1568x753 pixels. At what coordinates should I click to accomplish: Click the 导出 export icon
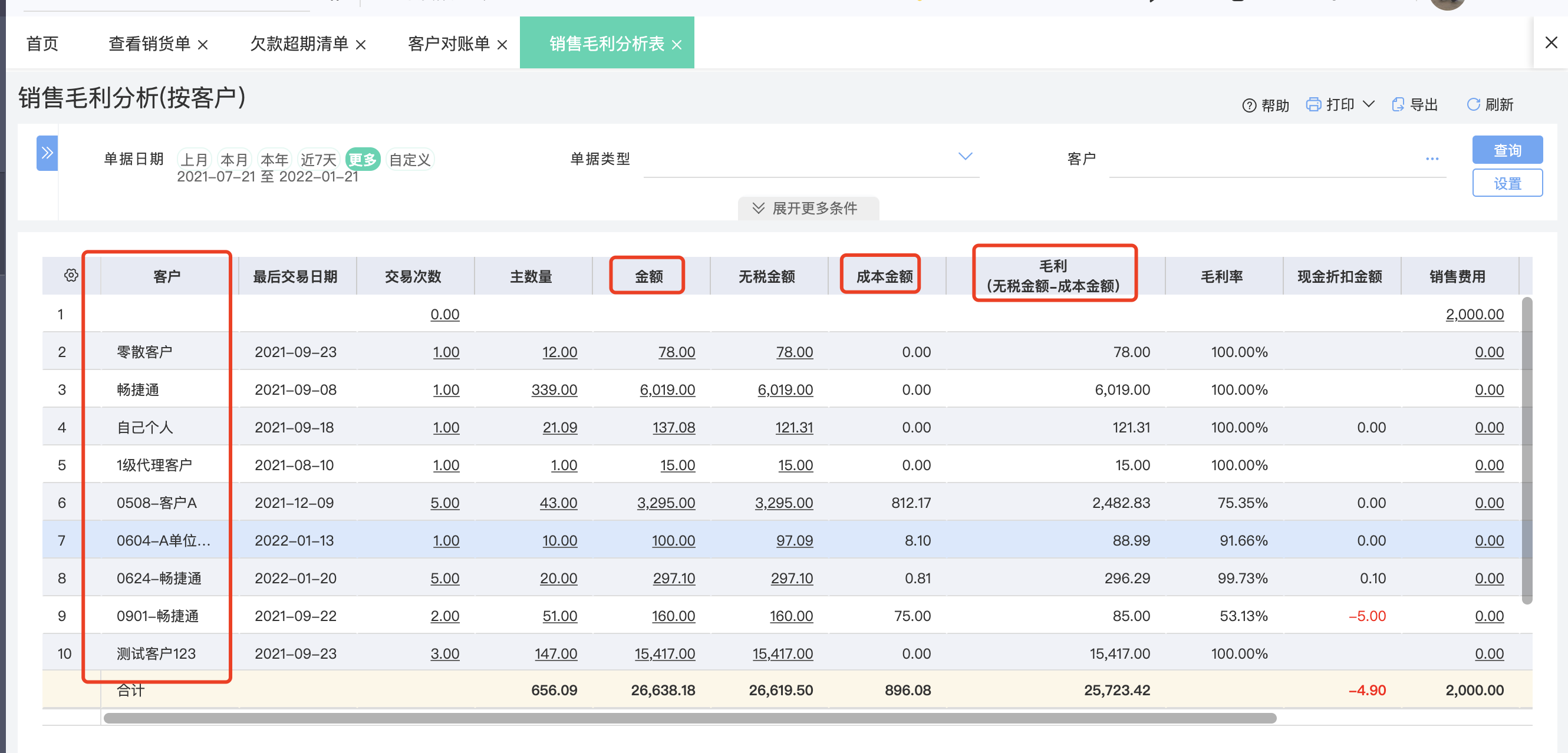[x=1398, y=105]
